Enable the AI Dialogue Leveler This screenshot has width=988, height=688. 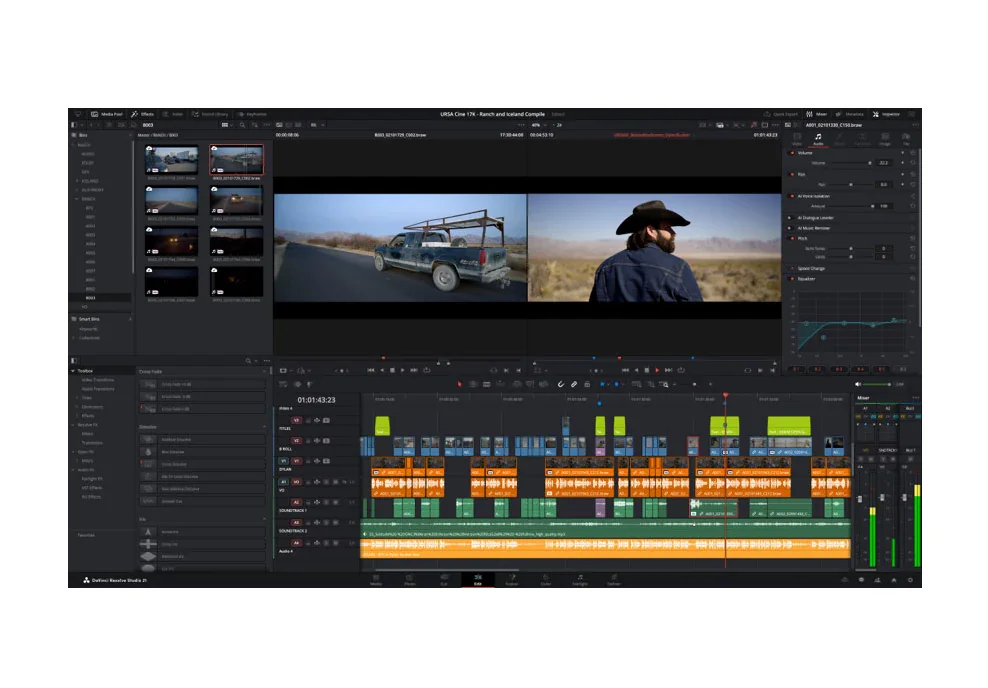pos(790,218)
